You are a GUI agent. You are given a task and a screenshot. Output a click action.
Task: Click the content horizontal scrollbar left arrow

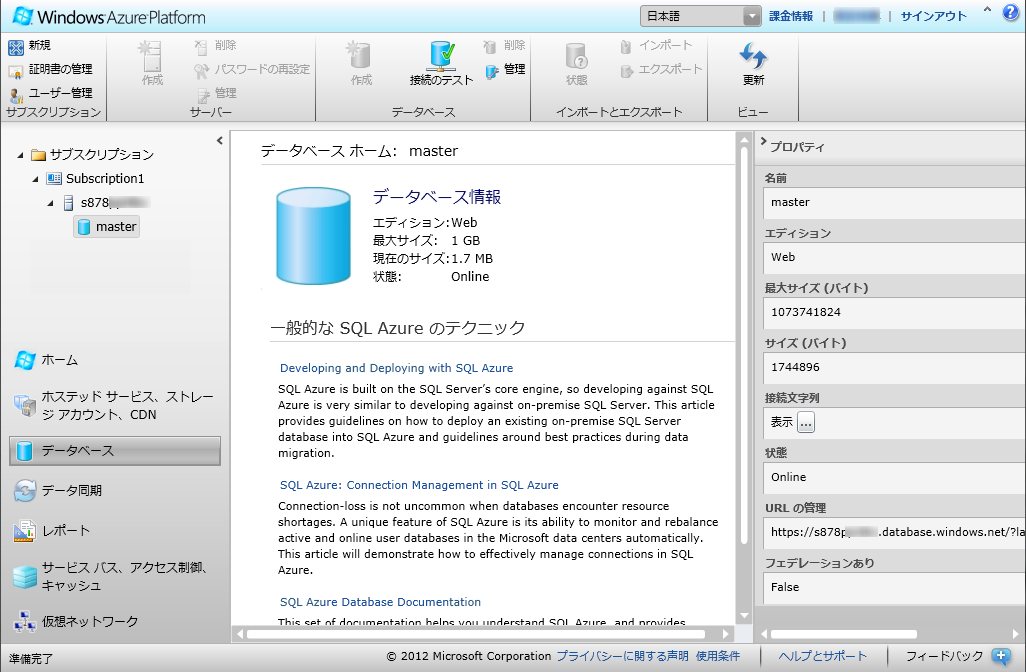point(240,633)
